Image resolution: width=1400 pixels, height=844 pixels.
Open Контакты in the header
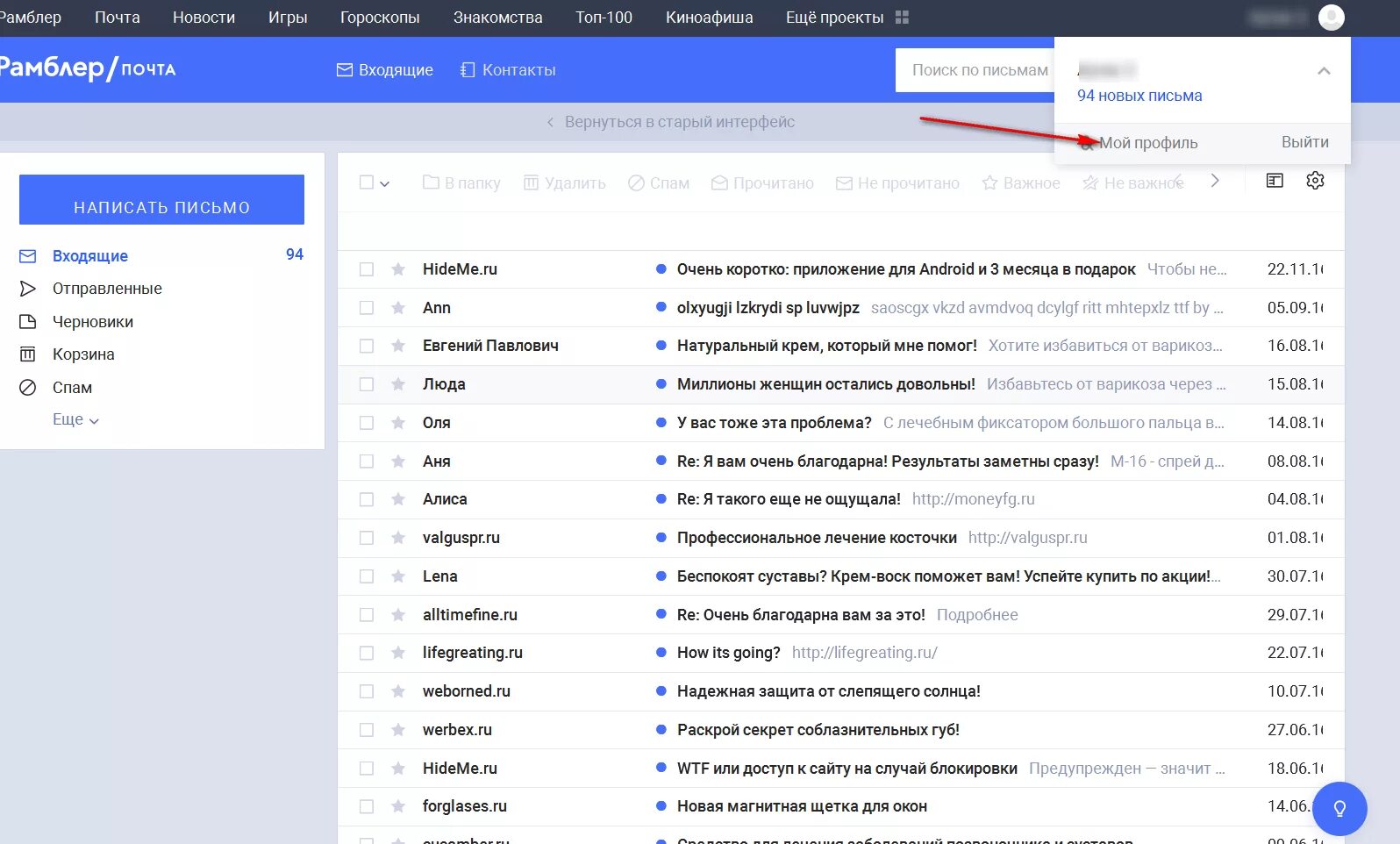click(509, 70)
